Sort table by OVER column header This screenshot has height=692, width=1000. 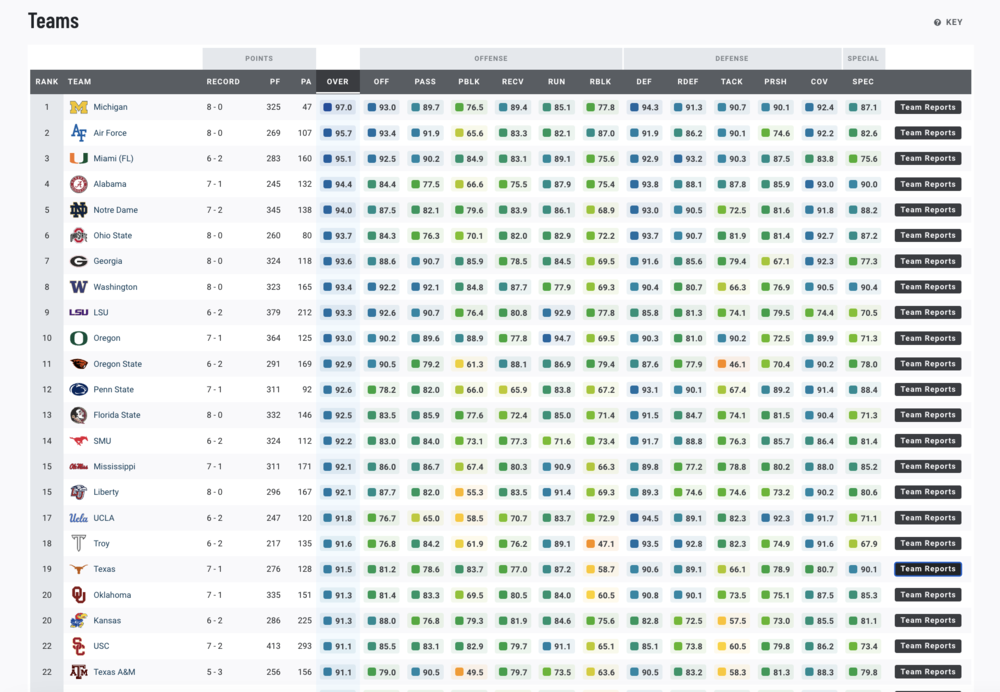pos(338,82)
